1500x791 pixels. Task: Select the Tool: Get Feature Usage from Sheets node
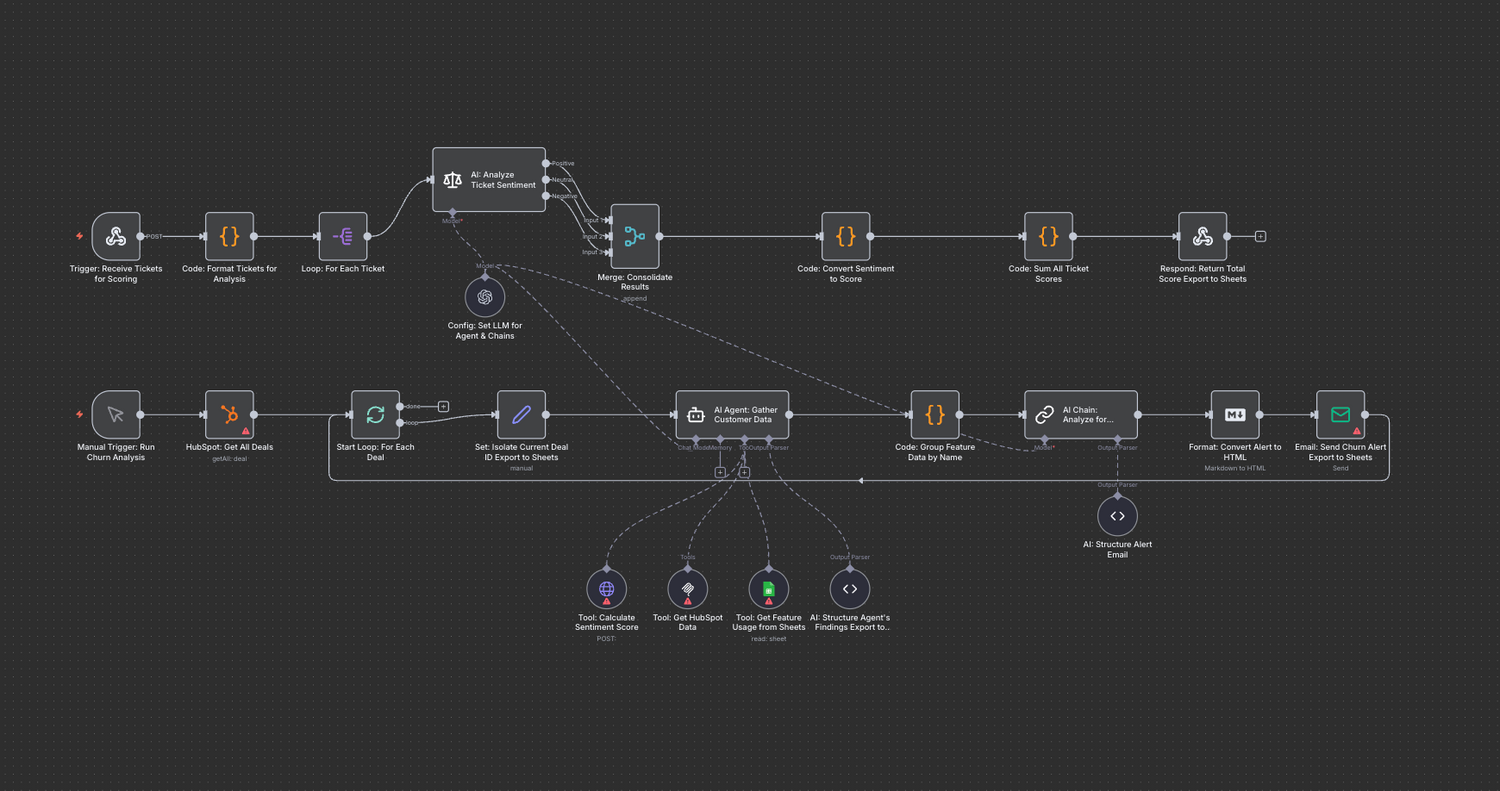pos(768,589)
